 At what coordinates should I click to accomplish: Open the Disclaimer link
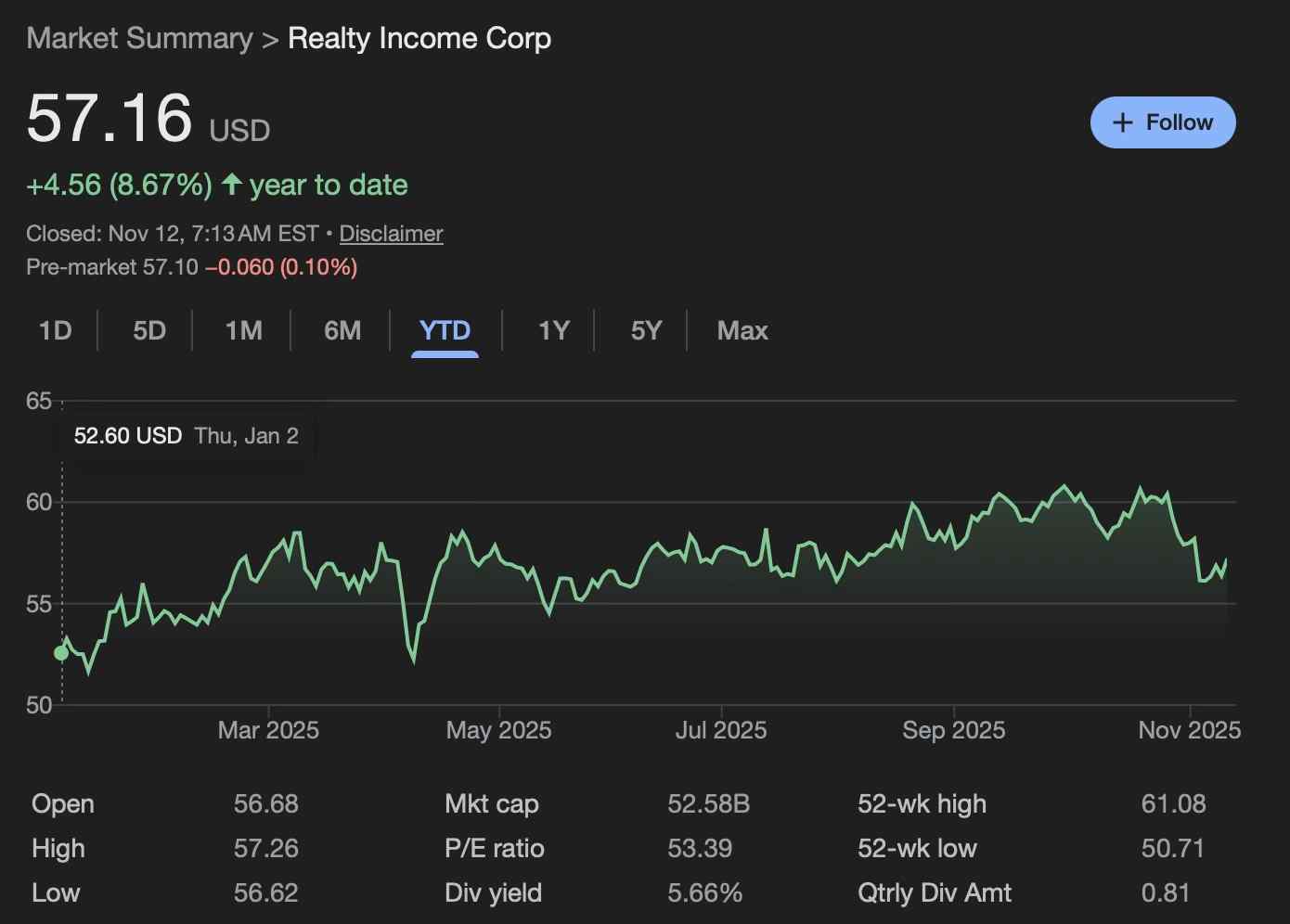point(391,234)
